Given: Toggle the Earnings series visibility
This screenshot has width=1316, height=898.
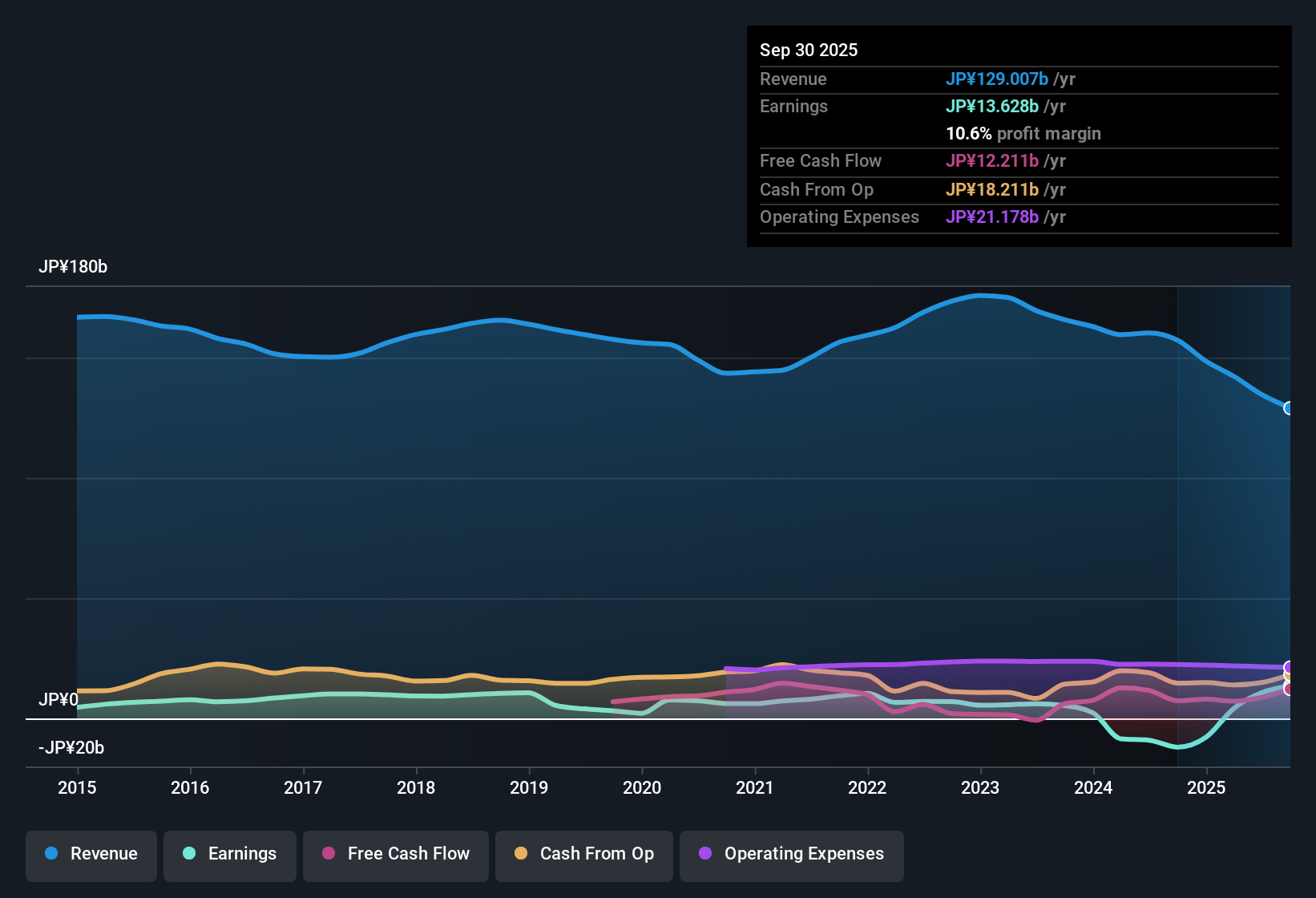Looking at the screenshot, I should (230, 854).
